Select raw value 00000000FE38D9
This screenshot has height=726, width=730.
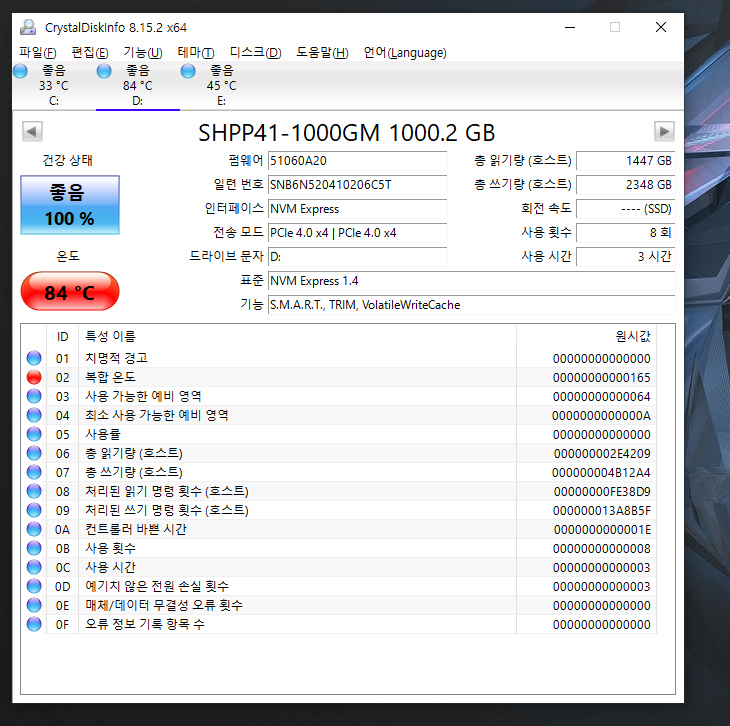[602, 492]
